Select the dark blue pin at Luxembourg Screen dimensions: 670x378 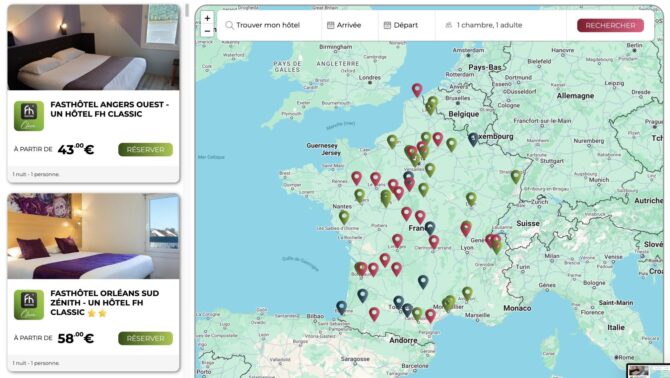tap(473, 139)
